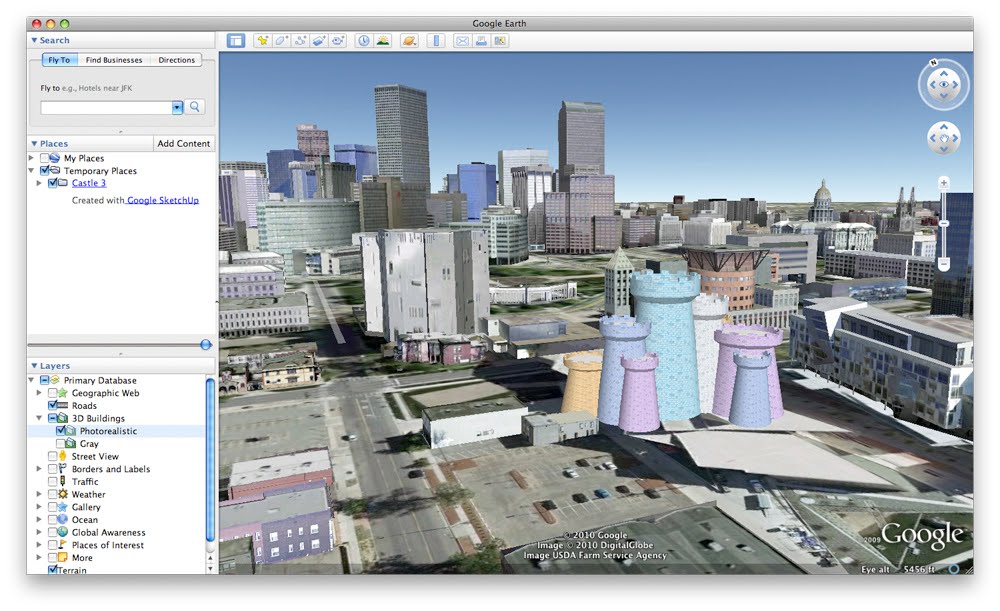Click the Add Placemark pushpin icon
Image resolution: width=1000 pixels, height=611 pixels.
tap(262, 41)
